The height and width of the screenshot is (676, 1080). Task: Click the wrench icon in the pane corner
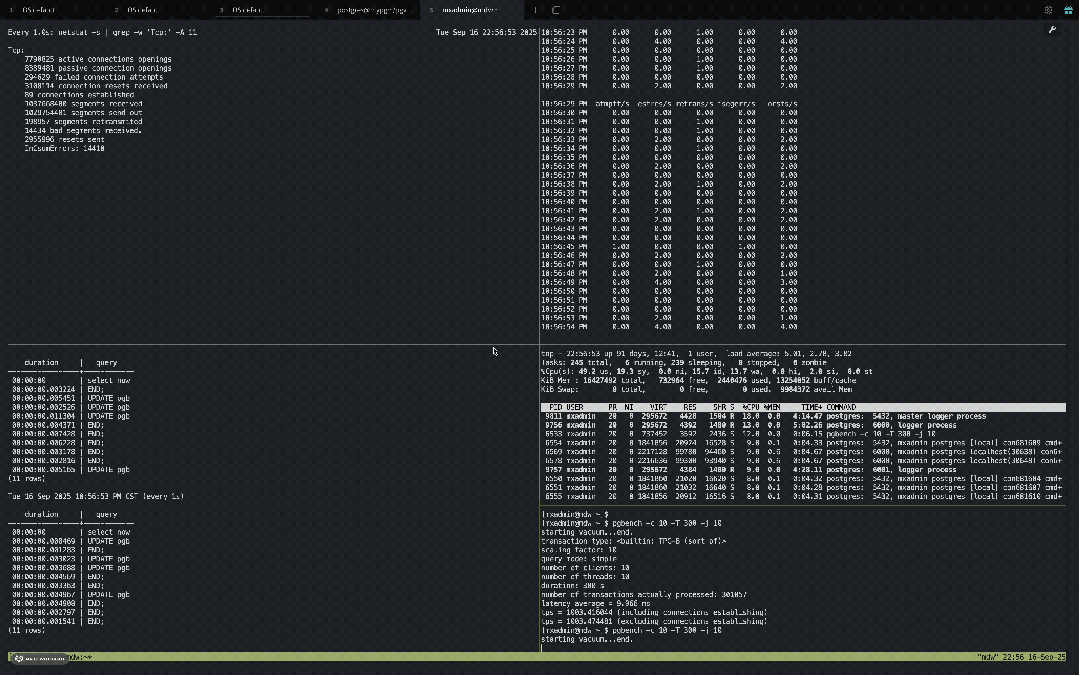[x=1052, y=30]
